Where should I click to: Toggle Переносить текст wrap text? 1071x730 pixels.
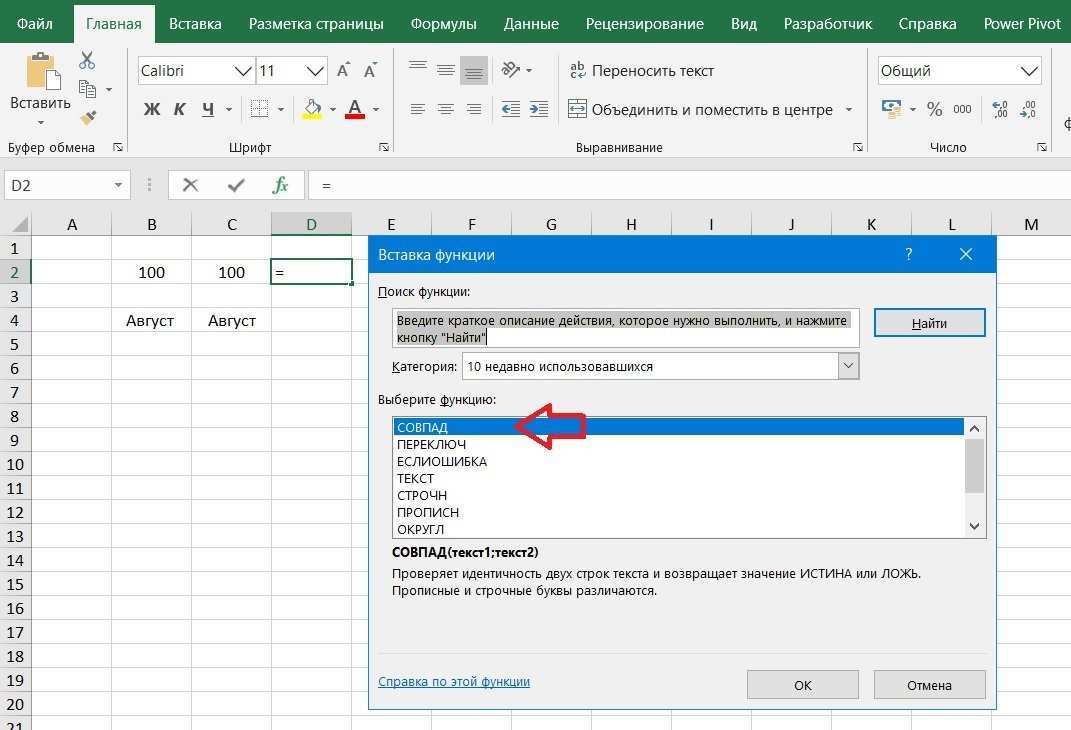(x=642, y=71)
